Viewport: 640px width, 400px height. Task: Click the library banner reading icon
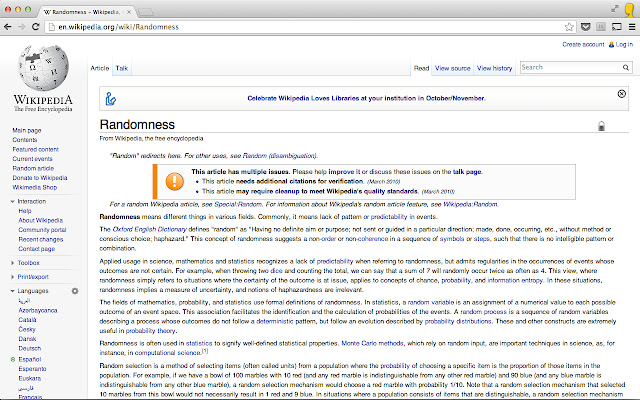click(x=111, y=99)
